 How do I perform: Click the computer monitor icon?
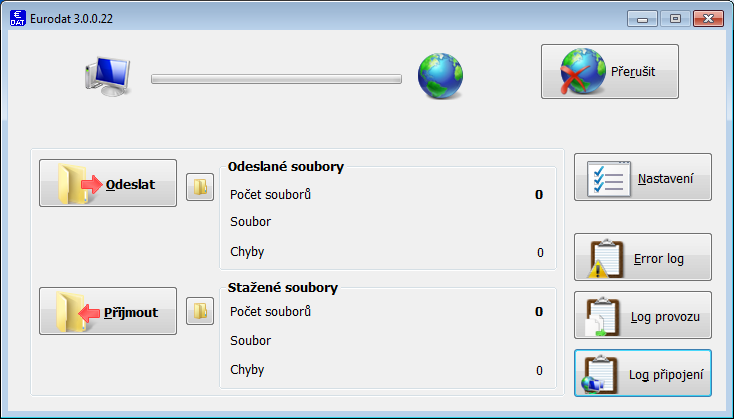[x=108, y=76]
